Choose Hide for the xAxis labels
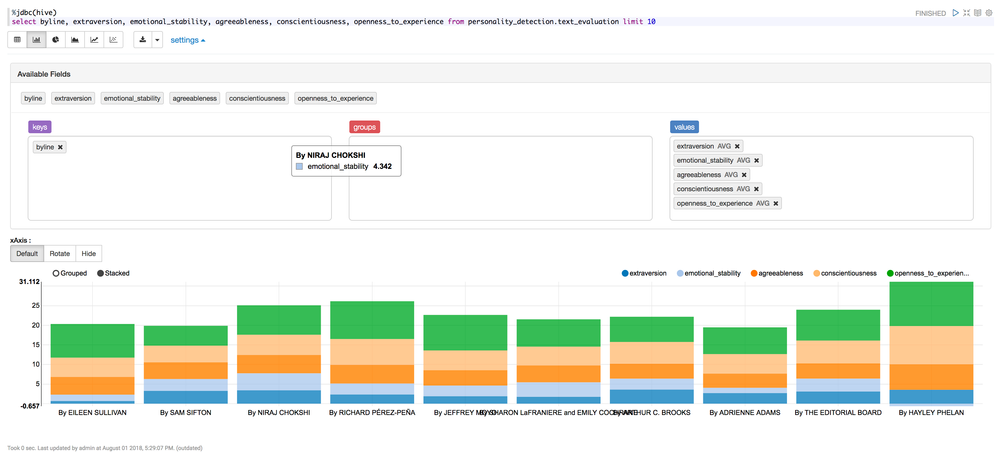This screenshot has height=456, width=998. [x=89, y=254]
